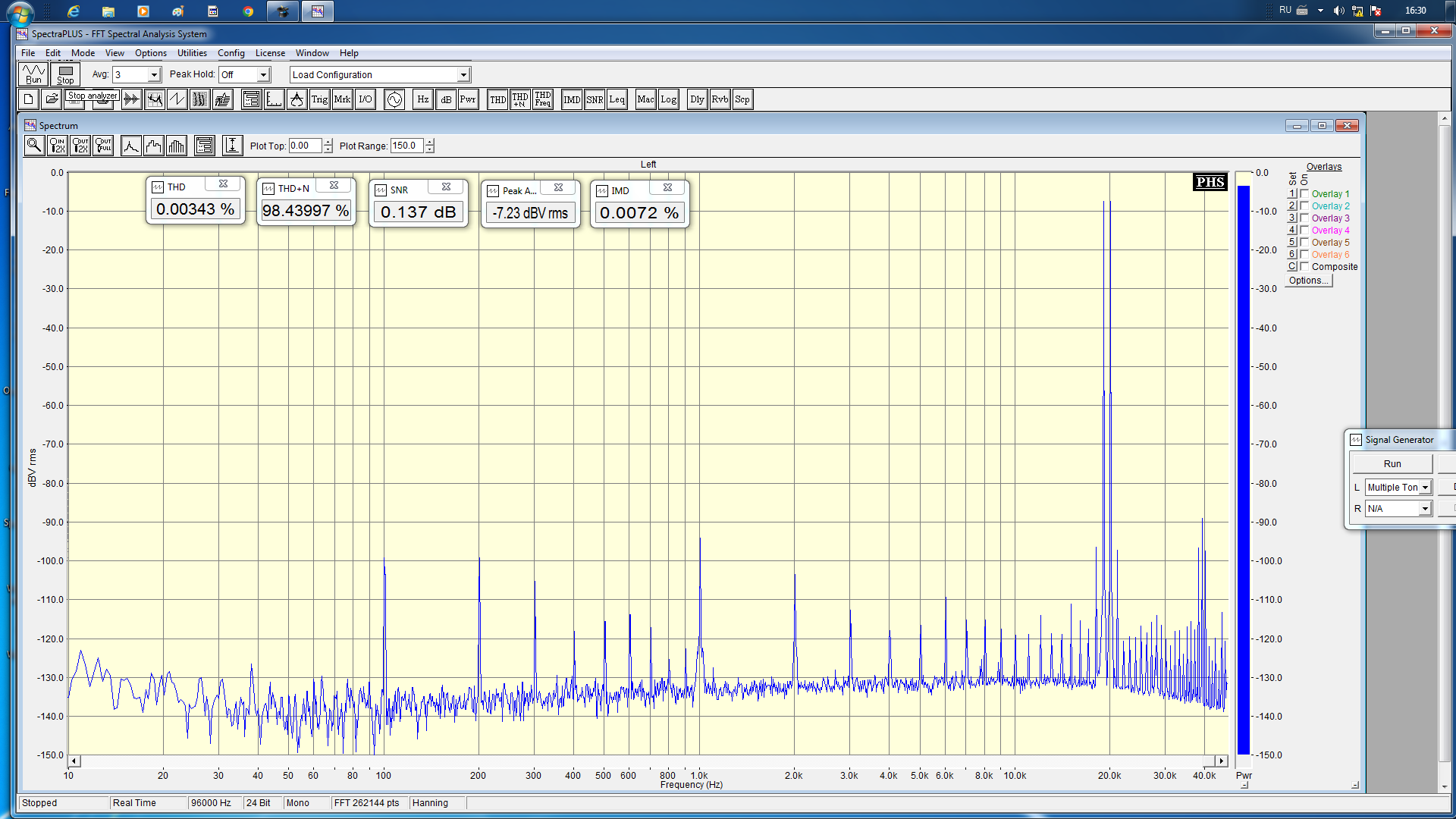
Task: Open the R channel N/A dropdown
Action: (x=1425, y=509)
